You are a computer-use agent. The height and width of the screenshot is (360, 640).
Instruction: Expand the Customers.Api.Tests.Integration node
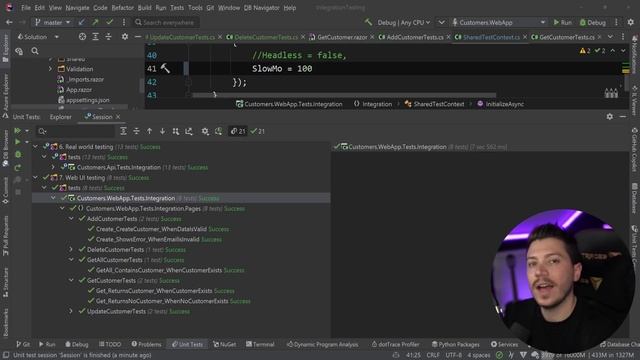[53, 167]
